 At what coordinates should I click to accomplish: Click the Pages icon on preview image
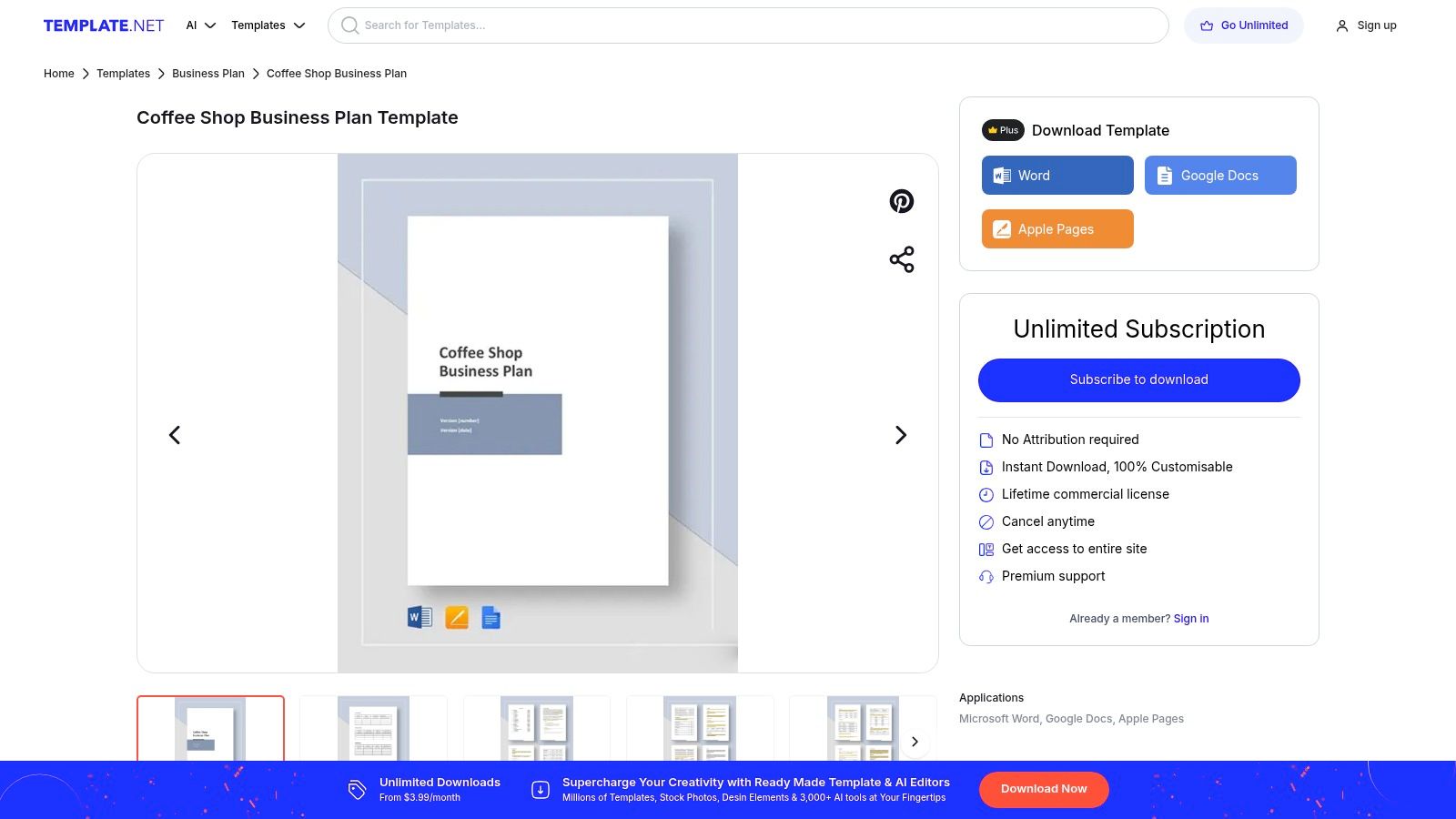(x=457, y=618)
